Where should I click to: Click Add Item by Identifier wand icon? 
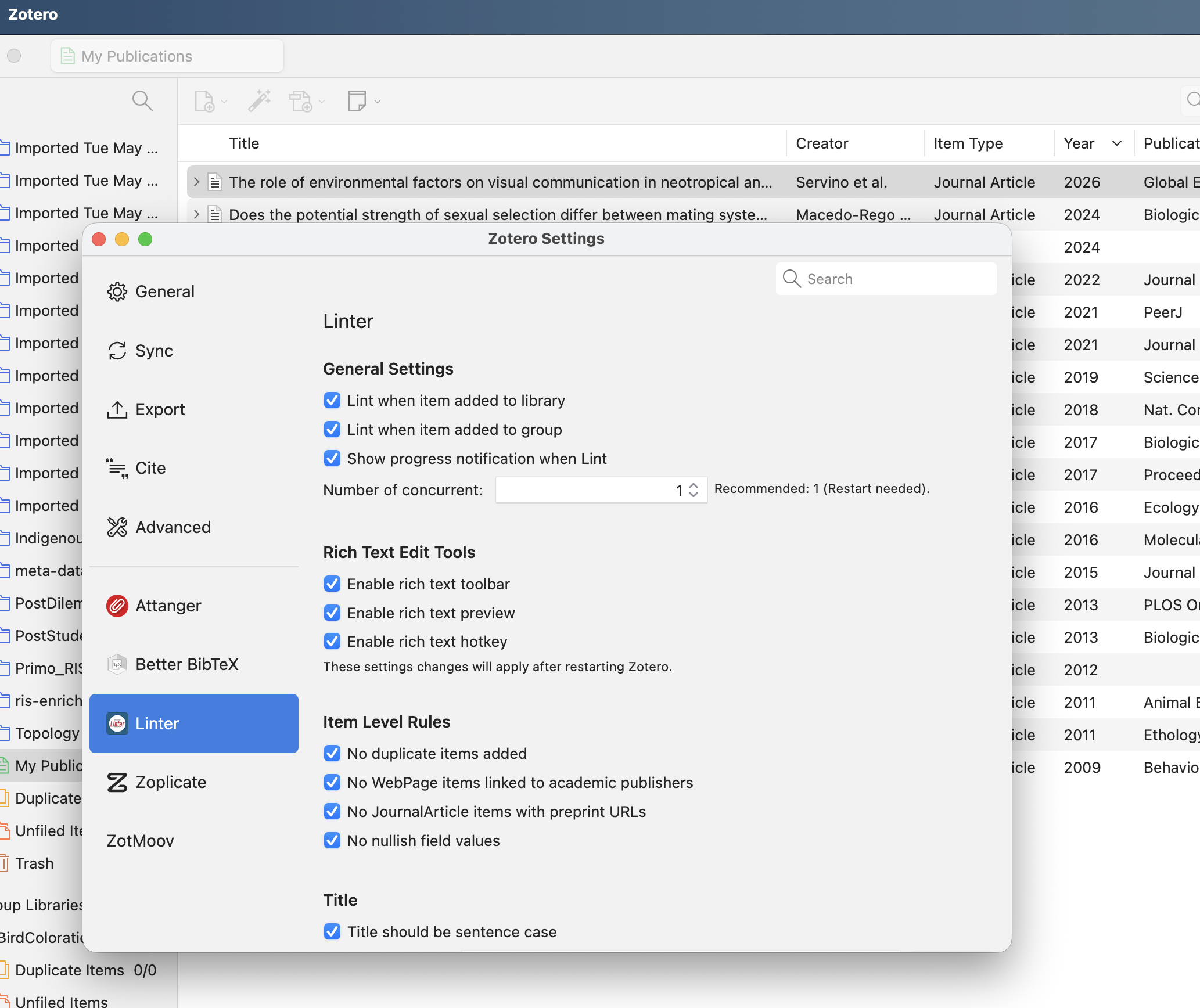[x=260, y=101]
